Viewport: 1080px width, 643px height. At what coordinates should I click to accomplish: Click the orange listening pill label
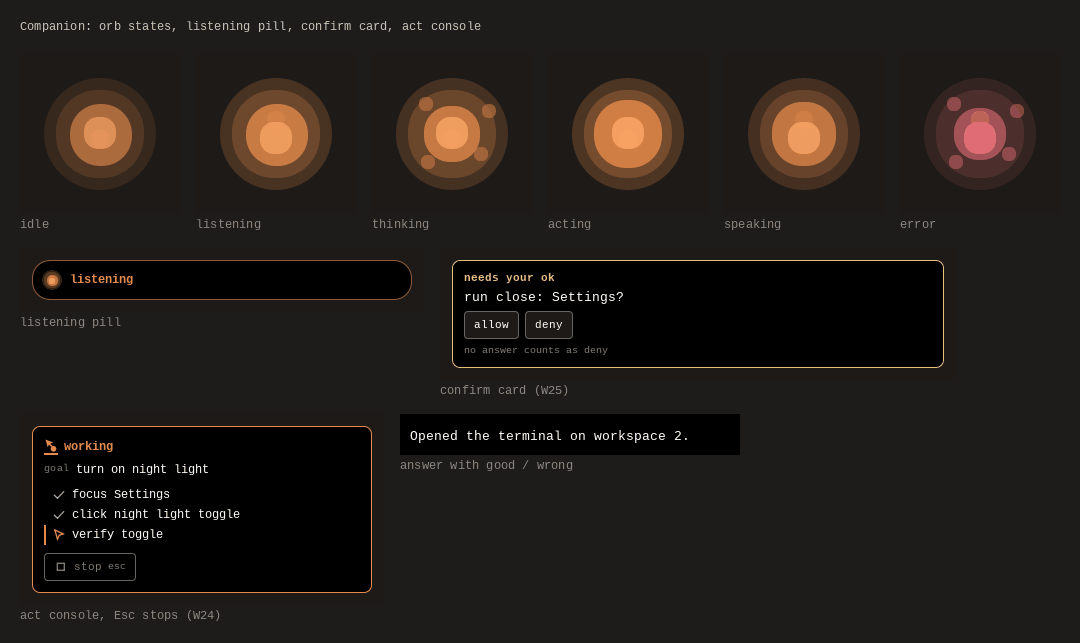point(102,280)
